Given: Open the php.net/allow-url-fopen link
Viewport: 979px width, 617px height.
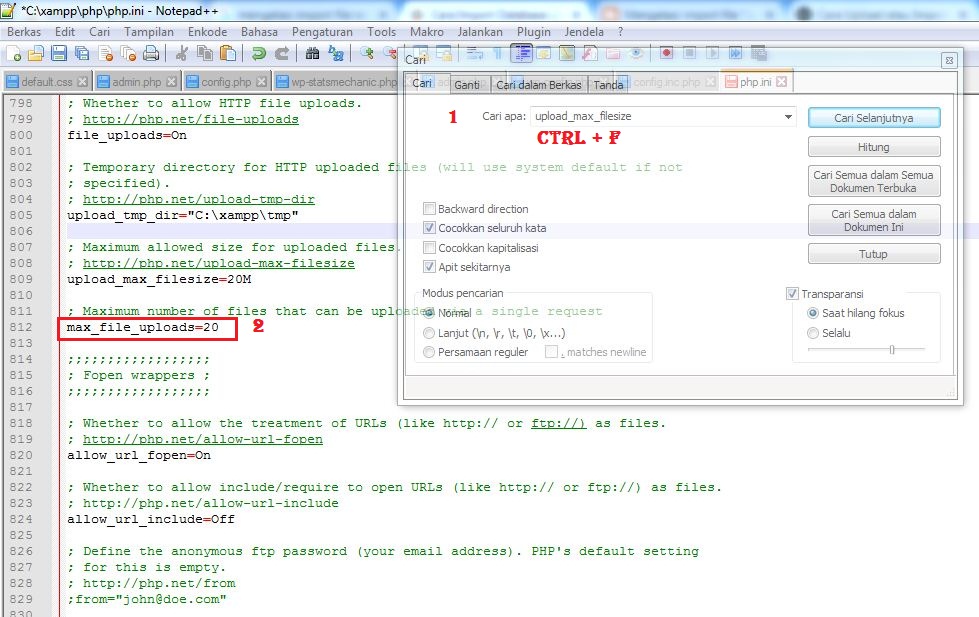Looking at the screenshot, I should 203,440.
